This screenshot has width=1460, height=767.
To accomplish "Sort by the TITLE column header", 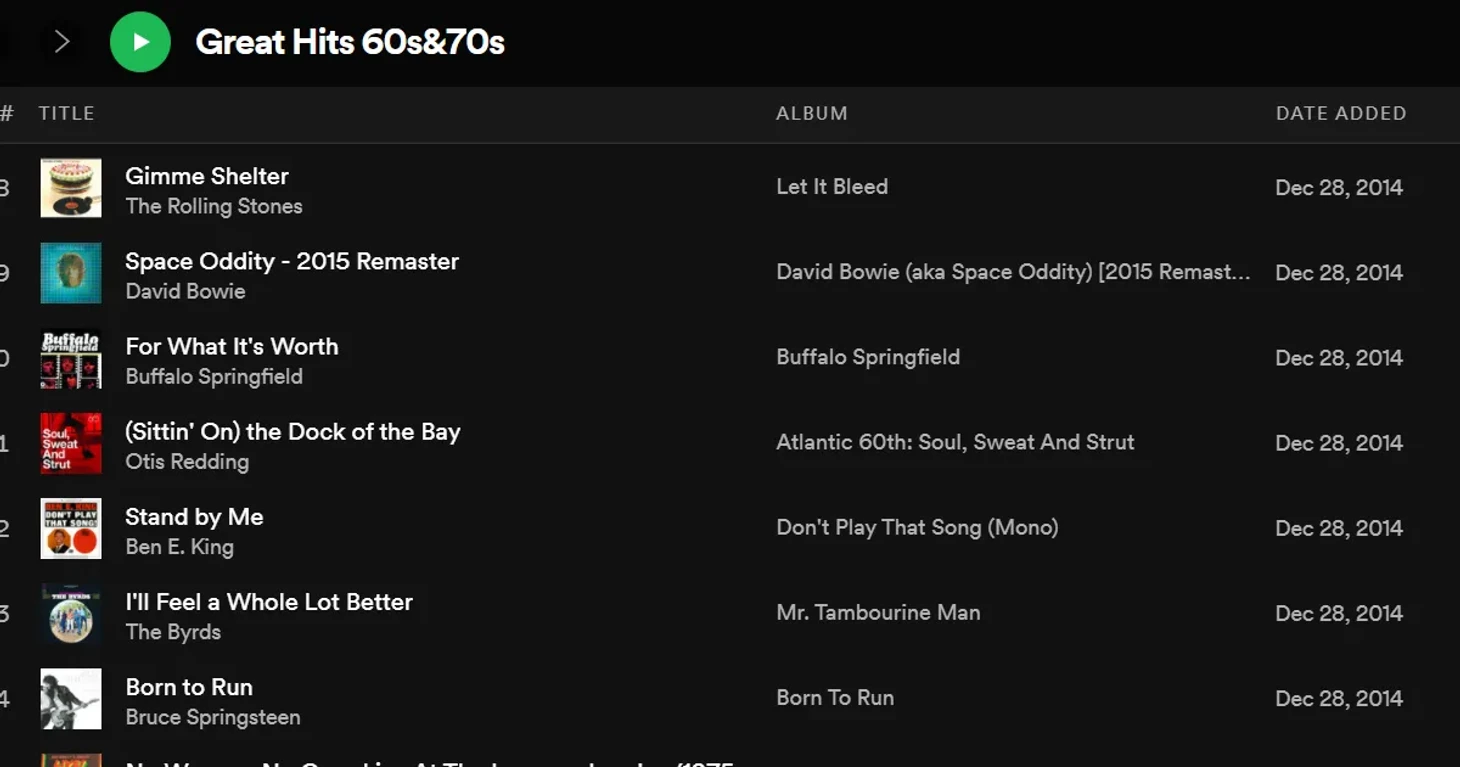I will tap(67, 113).
